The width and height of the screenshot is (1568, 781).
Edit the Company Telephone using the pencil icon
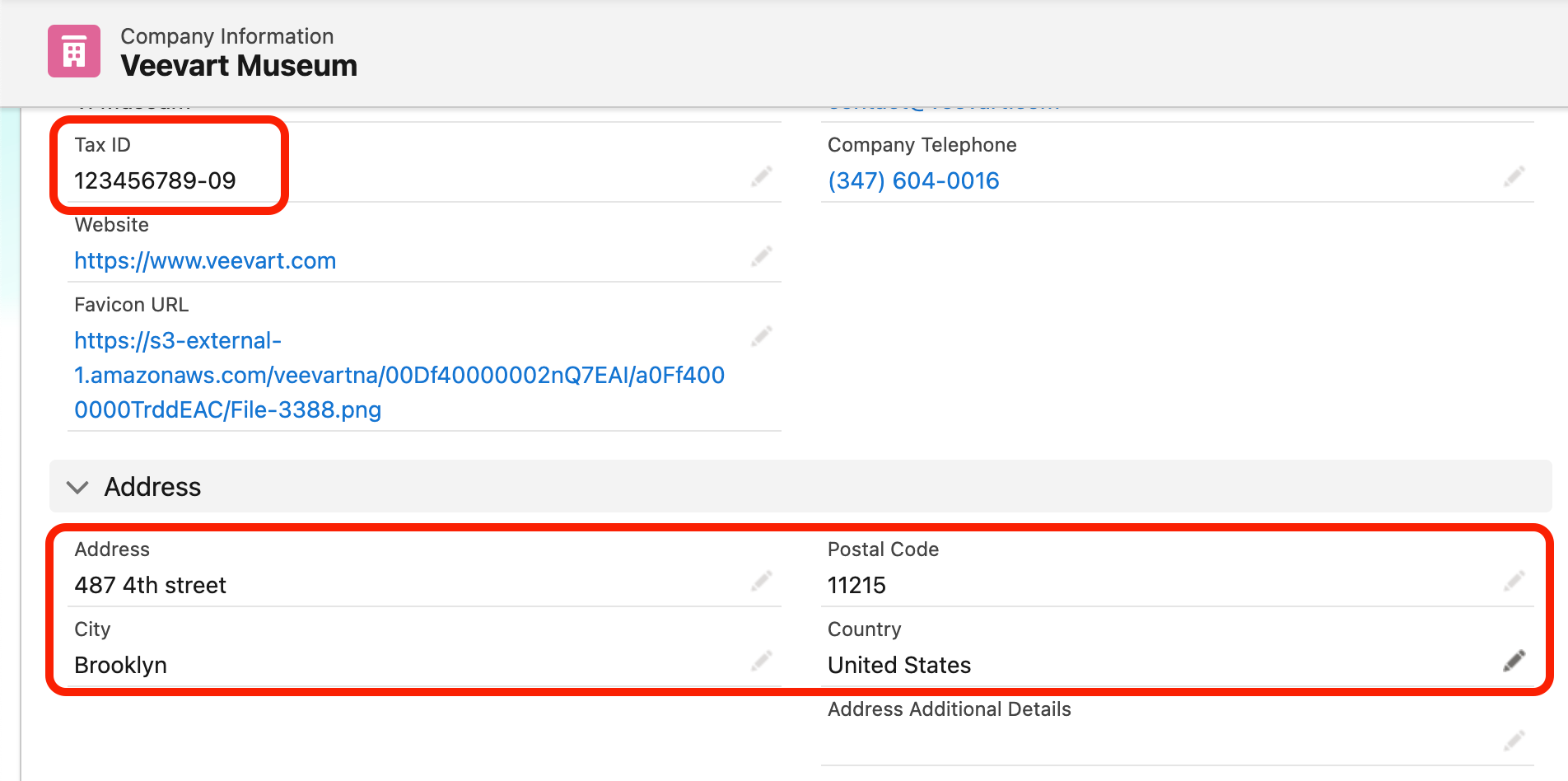coord(1515,177)
